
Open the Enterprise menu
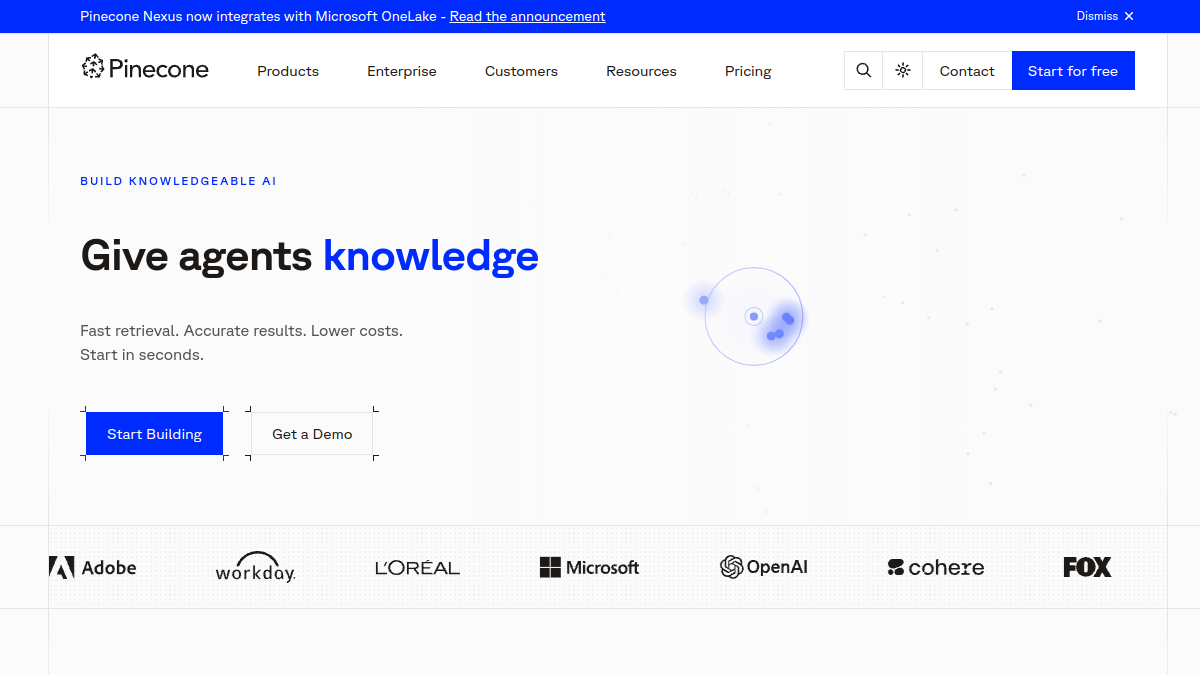[402, 71]
